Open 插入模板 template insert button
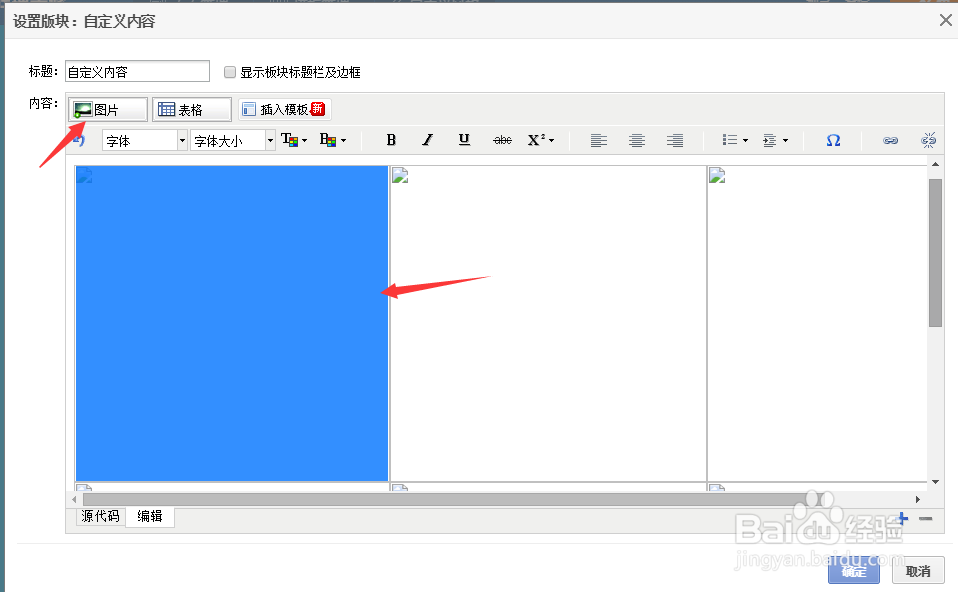 coord(285,109)
